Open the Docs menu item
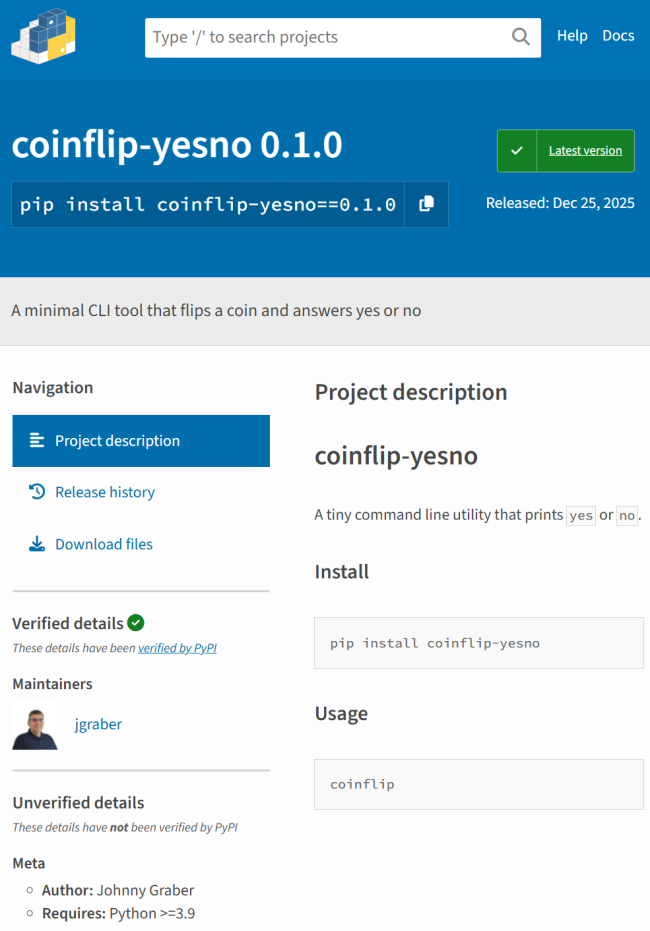 (x=618, y=36)
